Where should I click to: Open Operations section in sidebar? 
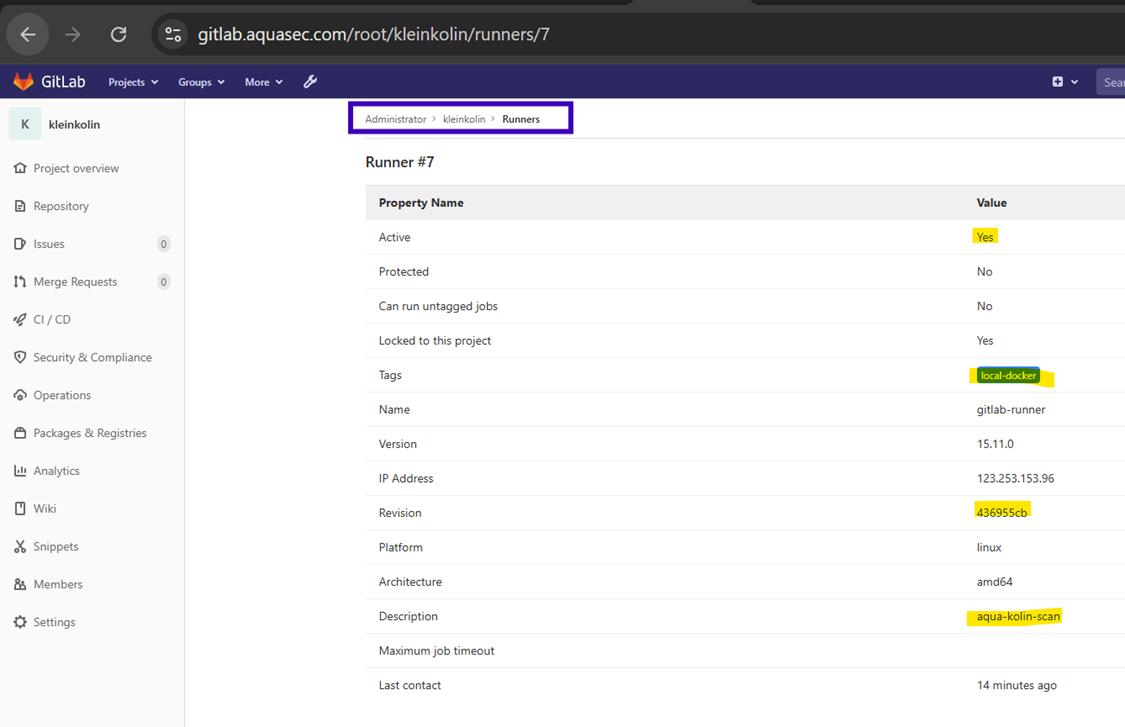(62, 395)
